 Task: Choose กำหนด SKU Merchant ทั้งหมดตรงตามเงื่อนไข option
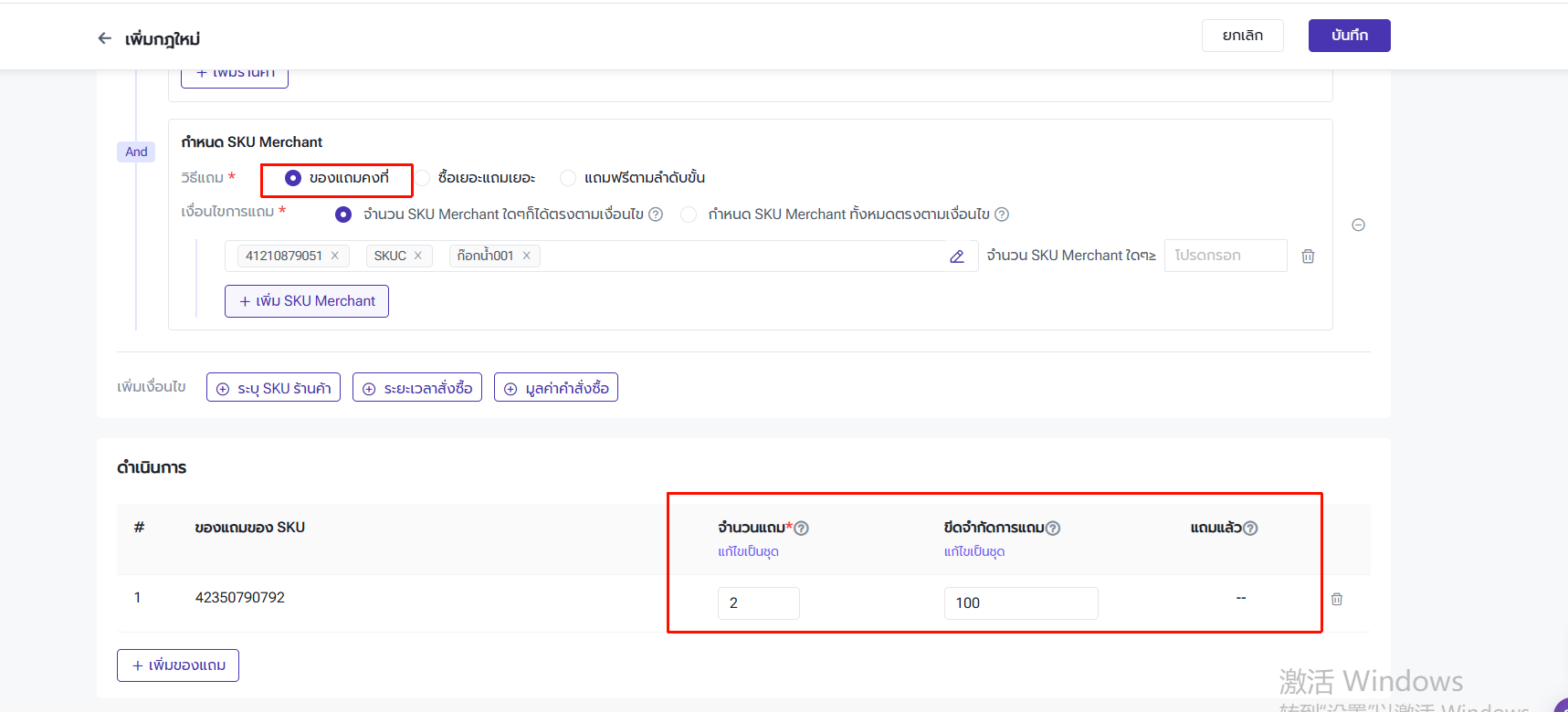689,215
